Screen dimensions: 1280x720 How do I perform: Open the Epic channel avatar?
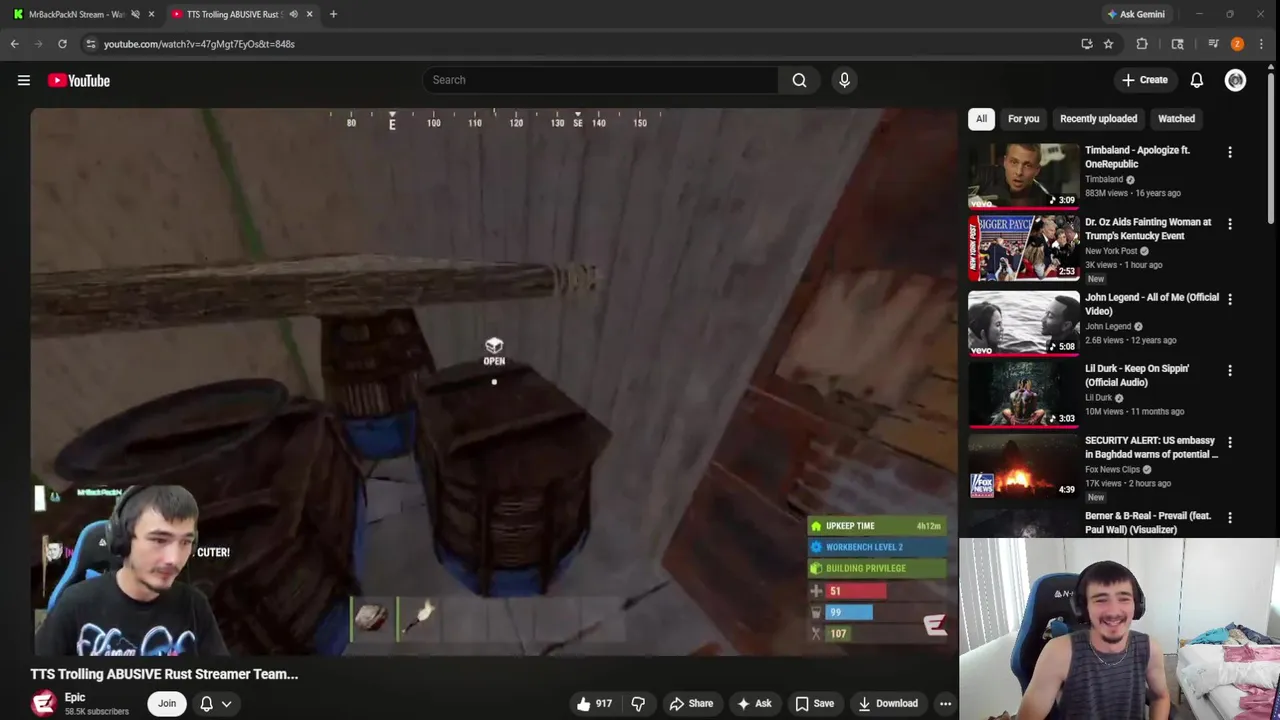click(x=43, y=704)
